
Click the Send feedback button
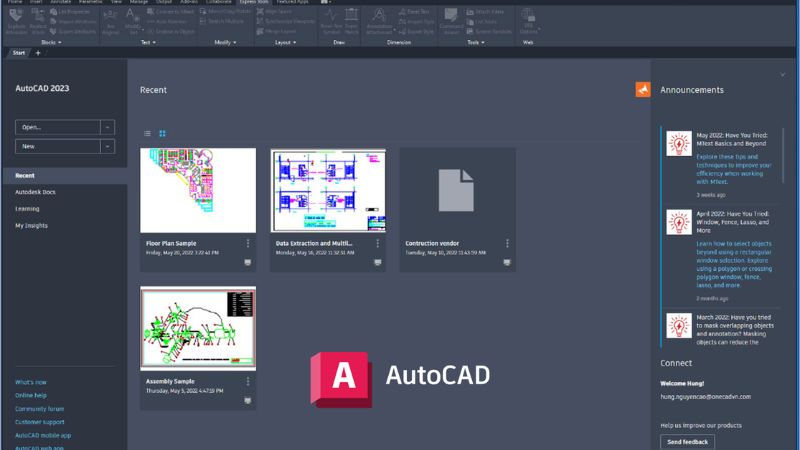687,442
